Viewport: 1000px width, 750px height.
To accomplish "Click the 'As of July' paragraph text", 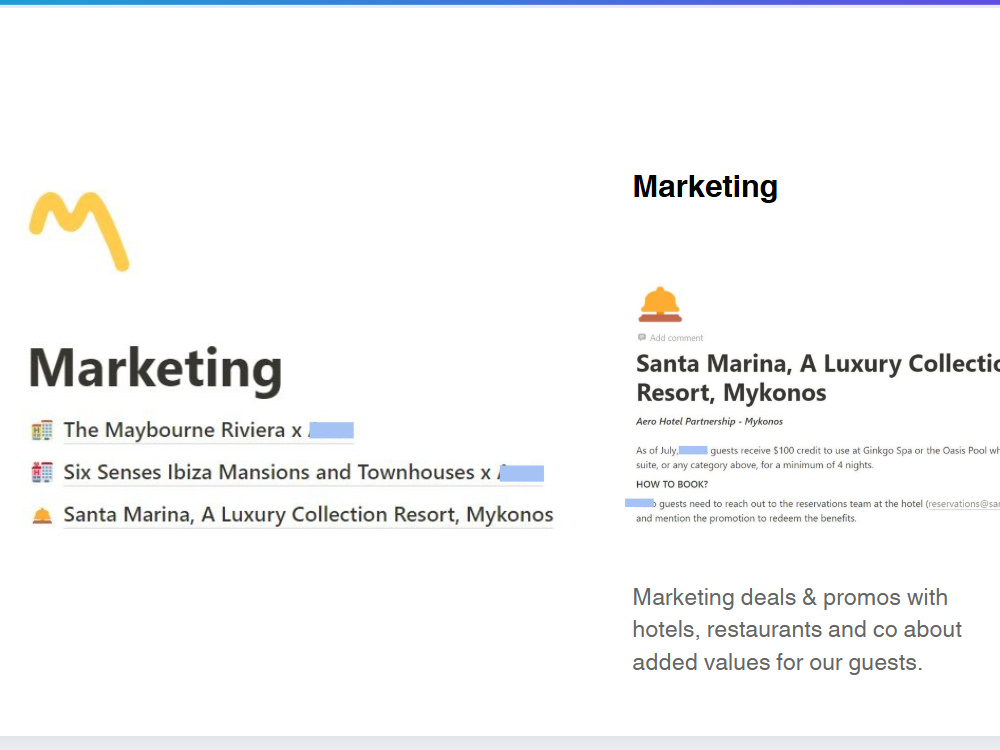I will click(818, 458).
